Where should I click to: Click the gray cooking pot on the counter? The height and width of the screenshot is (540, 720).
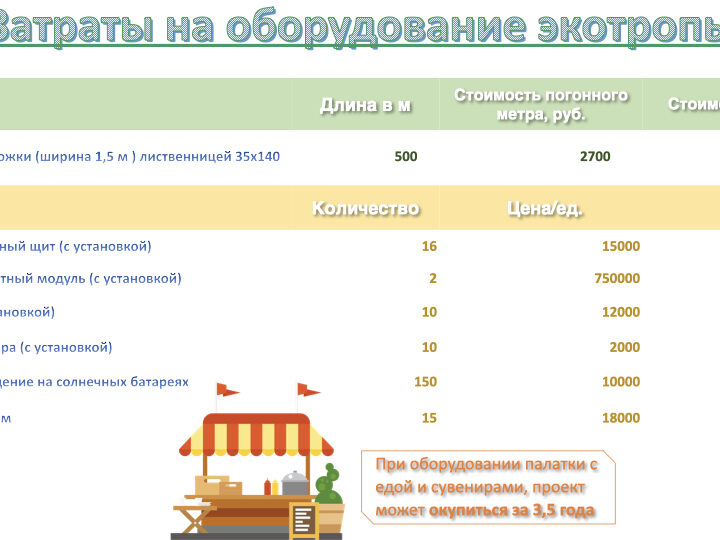pos(295,484)
